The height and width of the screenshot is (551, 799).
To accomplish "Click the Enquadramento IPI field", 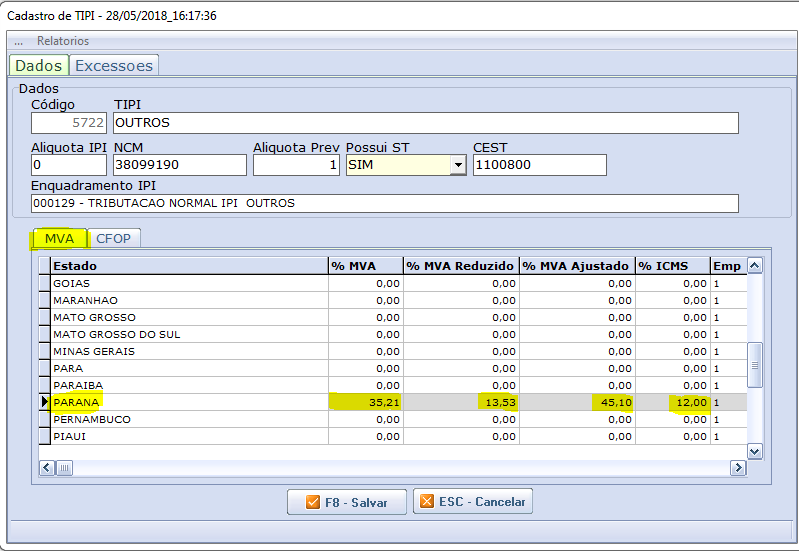I will (384, 203).
